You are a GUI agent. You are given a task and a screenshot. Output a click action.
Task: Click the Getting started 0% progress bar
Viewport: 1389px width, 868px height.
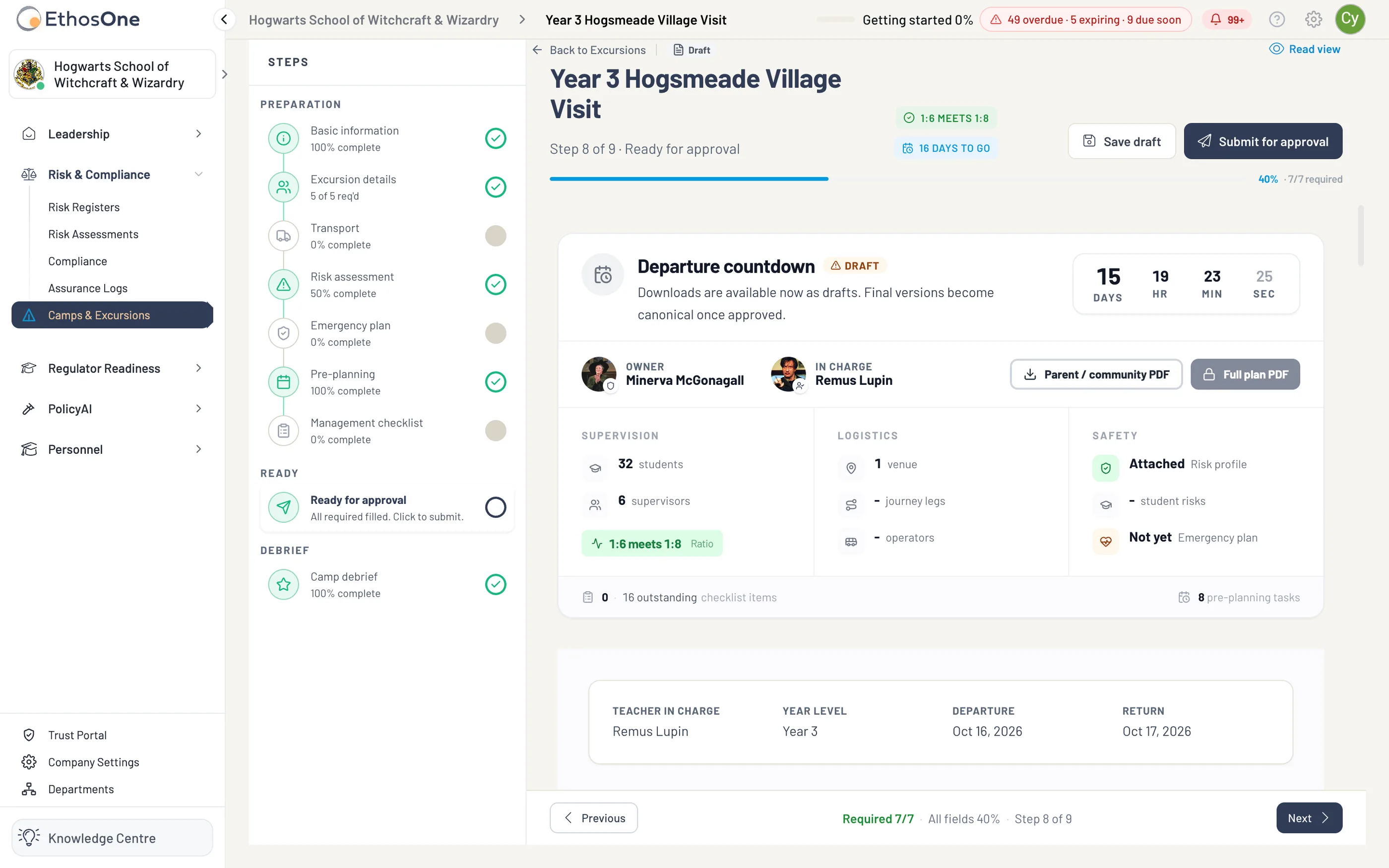point(835,19)
